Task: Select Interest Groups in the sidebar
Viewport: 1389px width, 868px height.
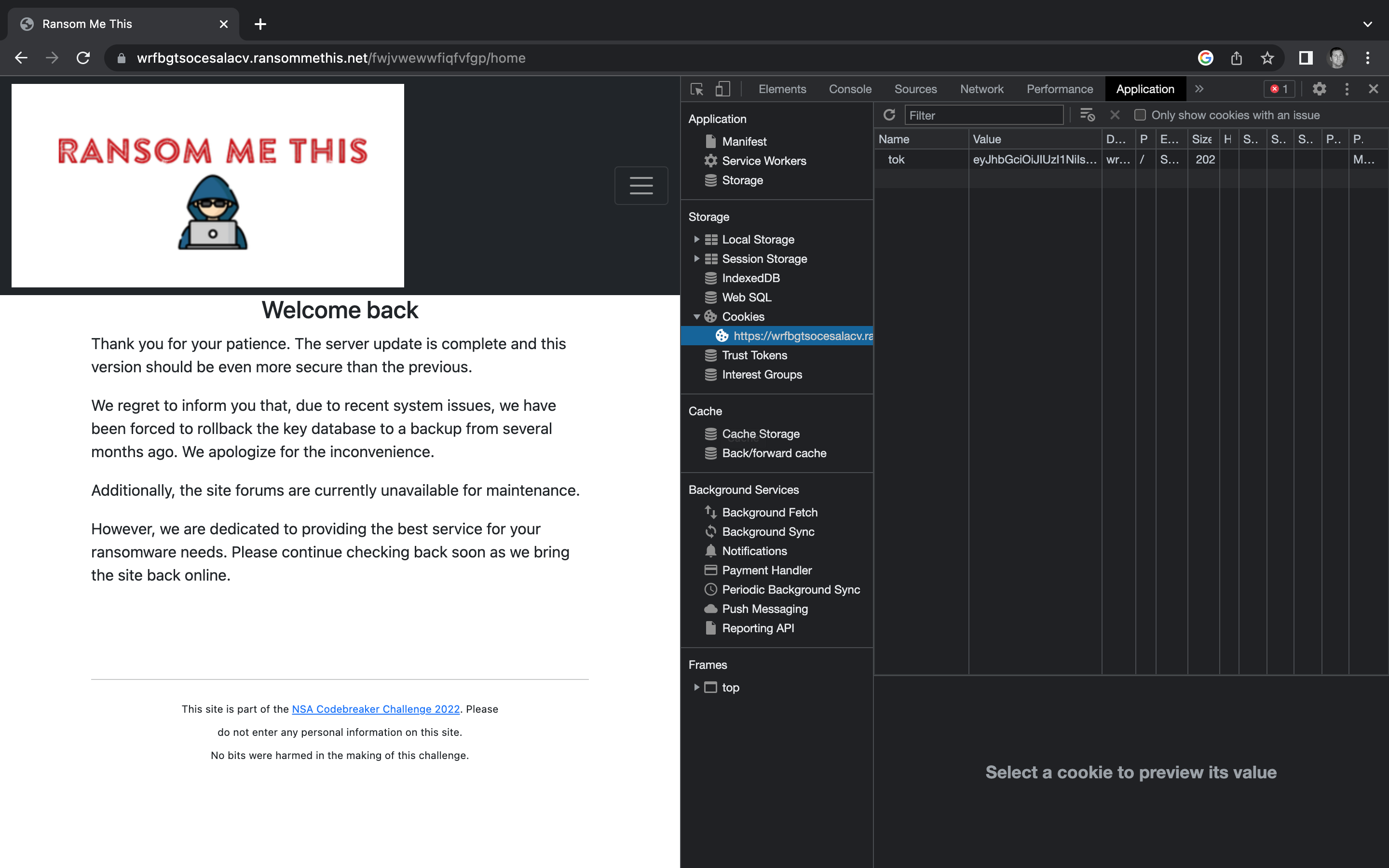Action: coord(762,375)
